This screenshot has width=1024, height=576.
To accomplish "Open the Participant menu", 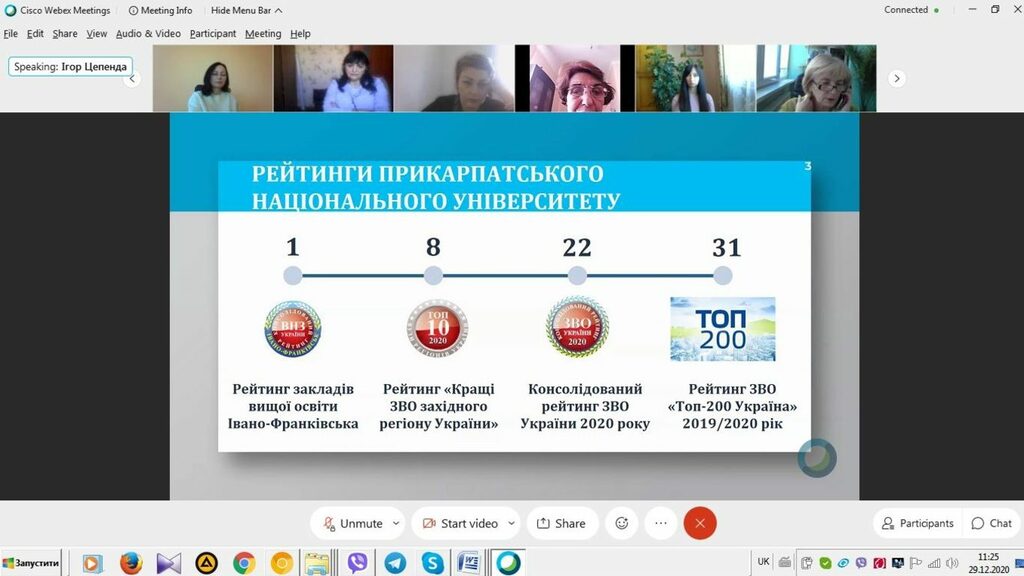I will click(212, 33).
